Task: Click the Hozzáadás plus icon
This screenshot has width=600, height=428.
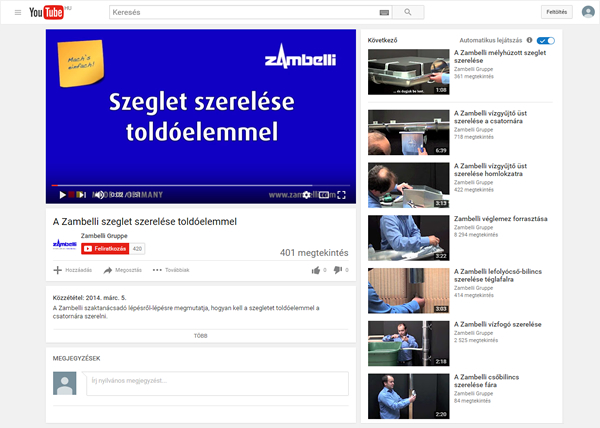Action: click(x=57, y=270)
